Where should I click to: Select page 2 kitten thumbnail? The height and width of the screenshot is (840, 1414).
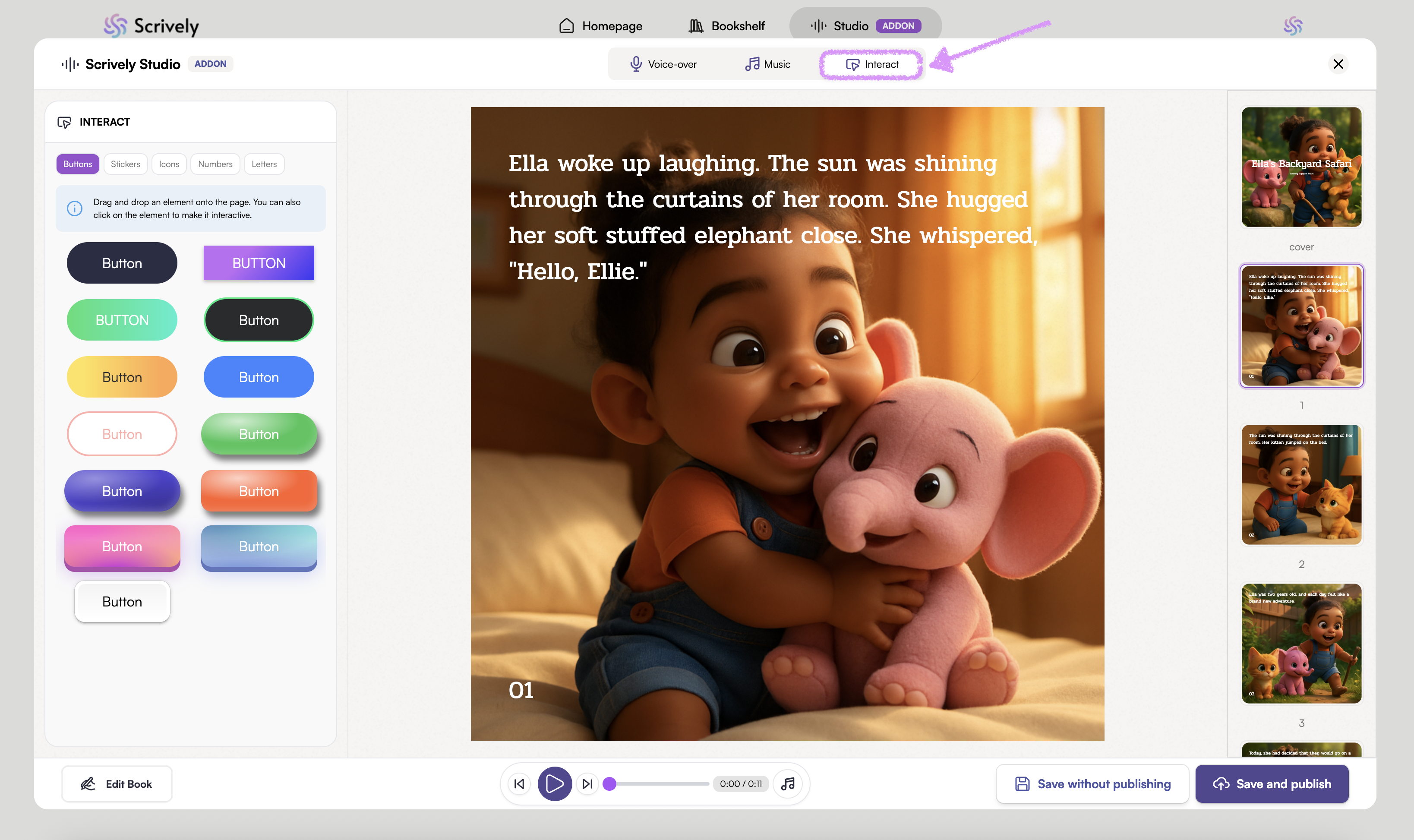pos(1301,484)
